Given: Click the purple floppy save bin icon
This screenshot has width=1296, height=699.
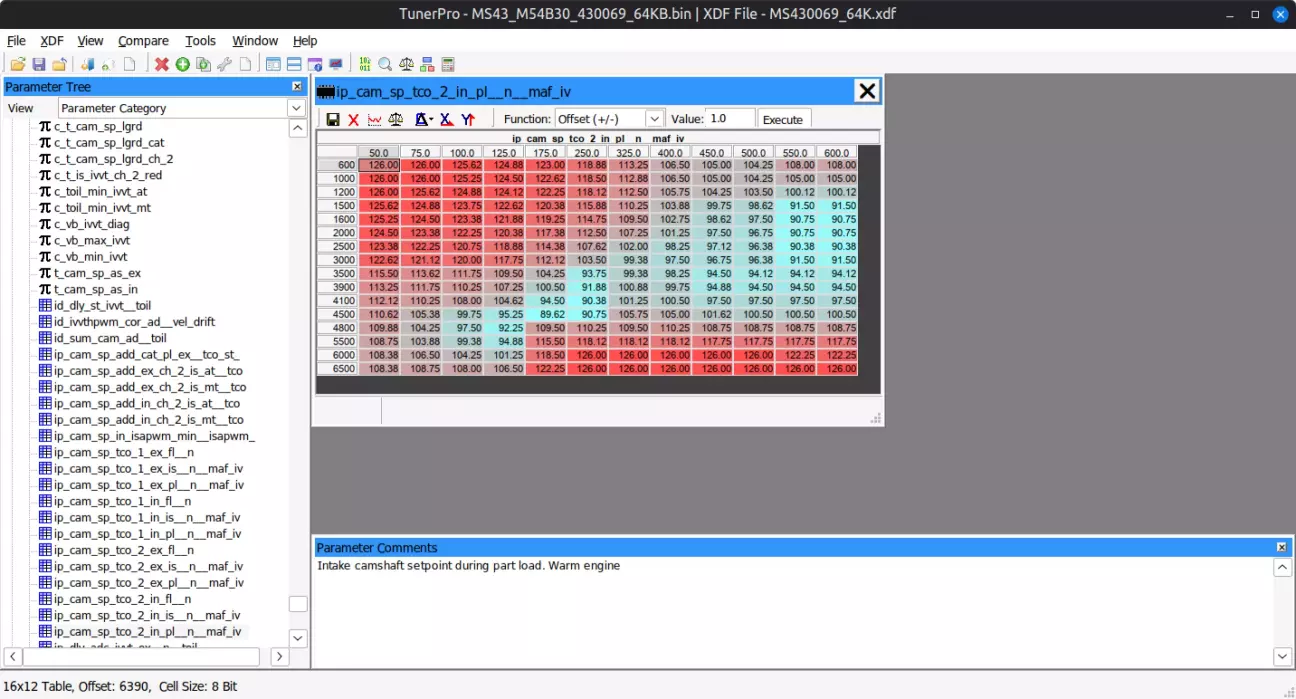Looking at the screenshot, I should [x=38, y=65].
